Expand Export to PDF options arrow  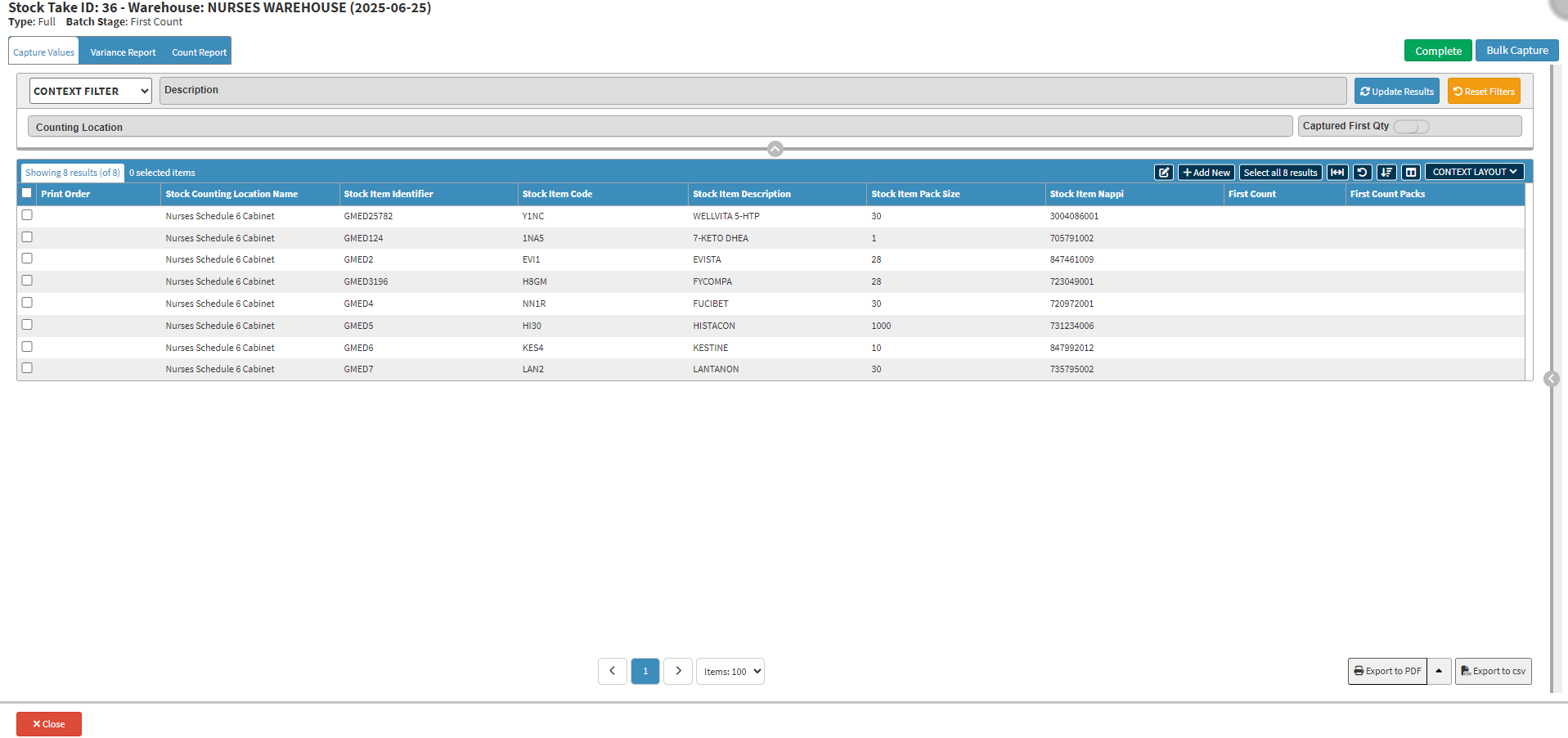point(1439,671)
